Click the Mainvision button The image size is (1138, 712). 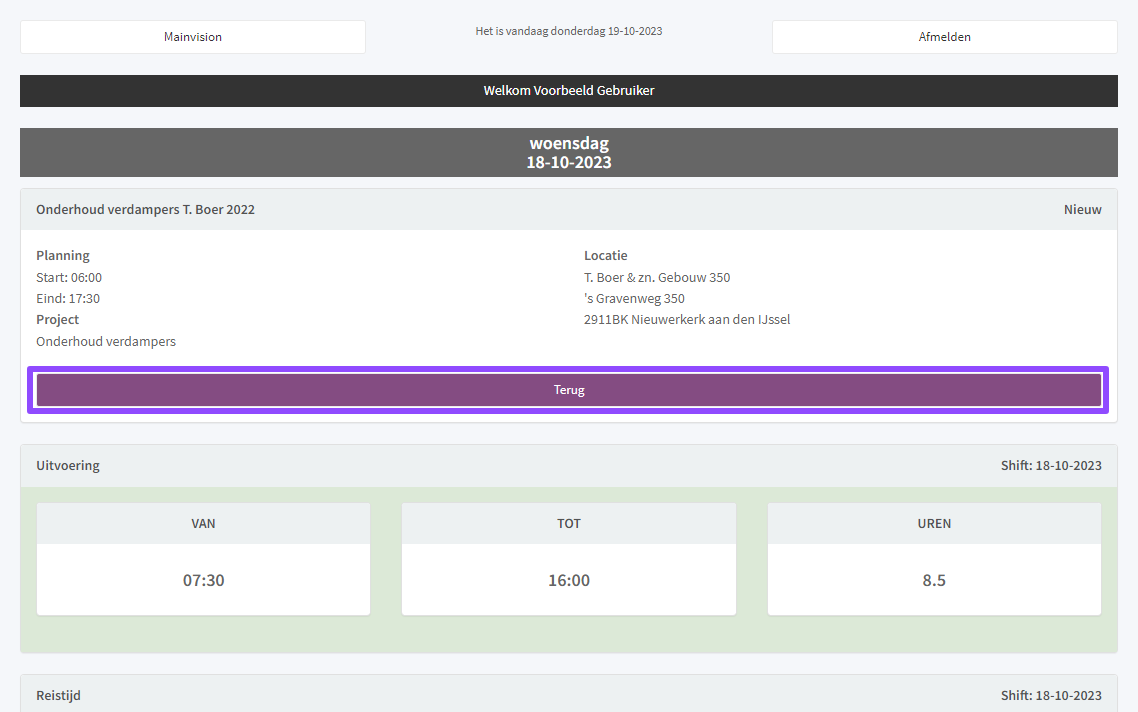[193, 37]
